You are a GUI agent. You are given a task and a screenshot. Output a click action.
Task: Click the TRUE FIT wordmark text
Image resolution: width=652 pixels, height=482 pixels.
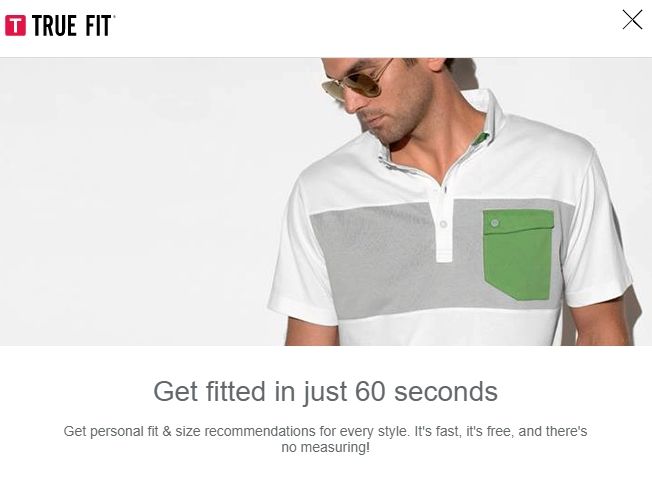[x=71, y=26]
